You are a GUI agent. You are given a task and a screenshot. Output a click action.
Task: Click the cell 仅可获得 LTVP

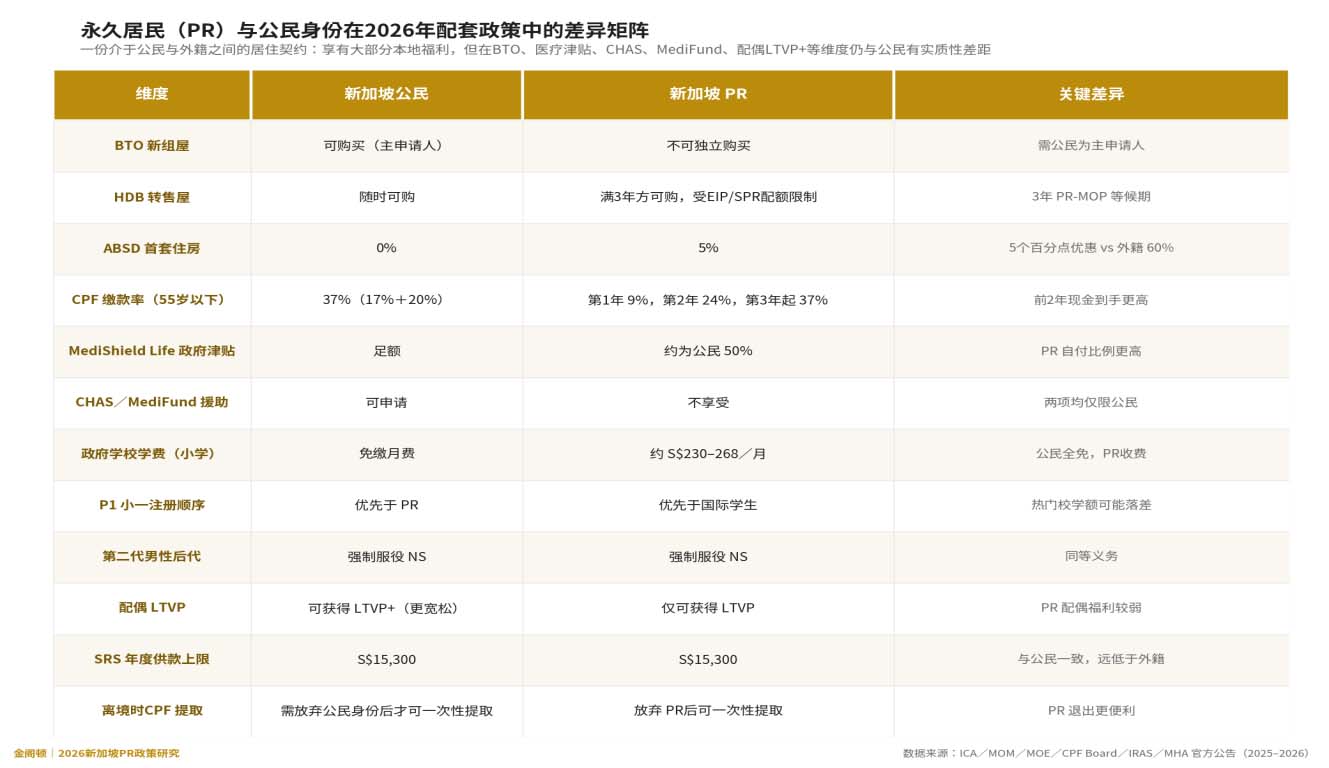[x=708, y=608]
